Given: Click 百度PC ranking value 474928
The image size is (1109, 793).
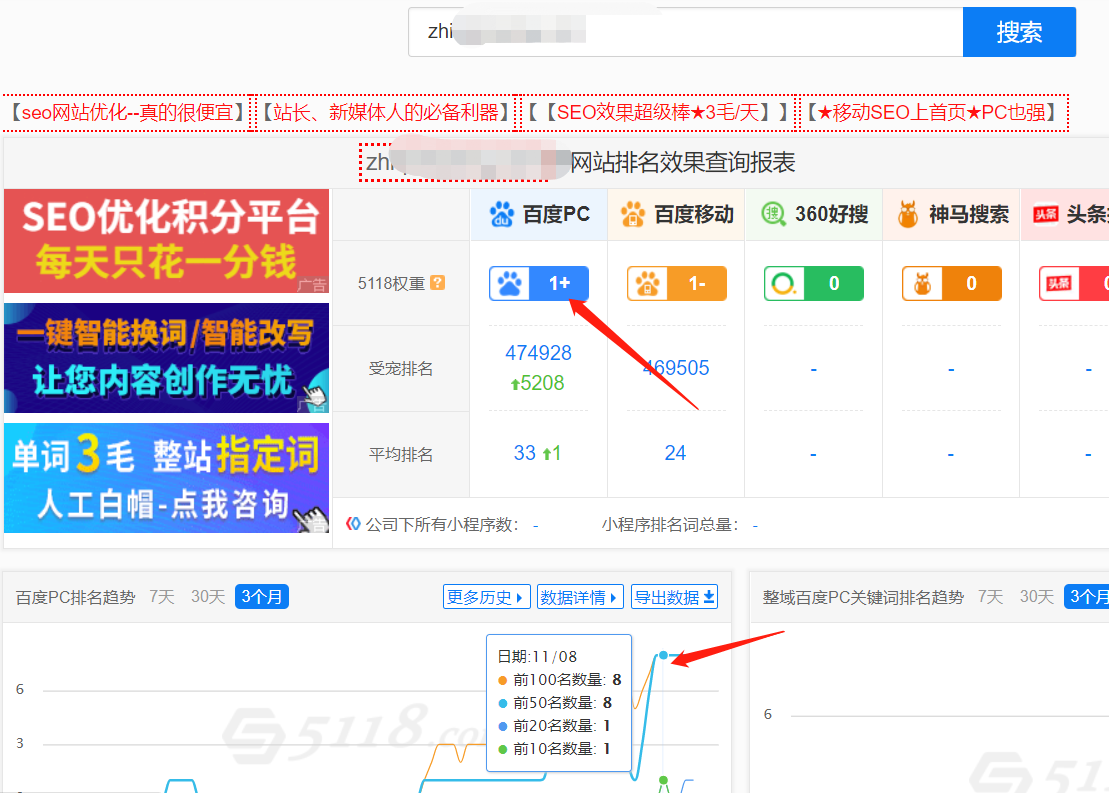Looking at the screenshot, I should tap(538, 353).
